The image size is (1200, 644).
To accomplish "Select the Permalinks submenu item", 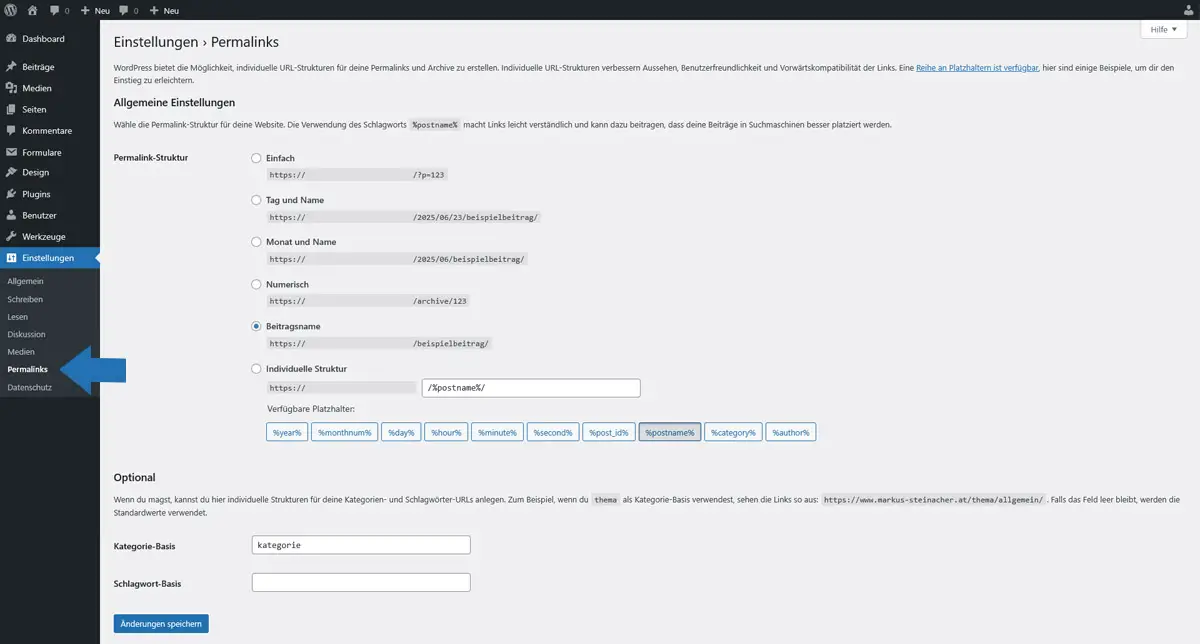I will click(x=28, y=370).
